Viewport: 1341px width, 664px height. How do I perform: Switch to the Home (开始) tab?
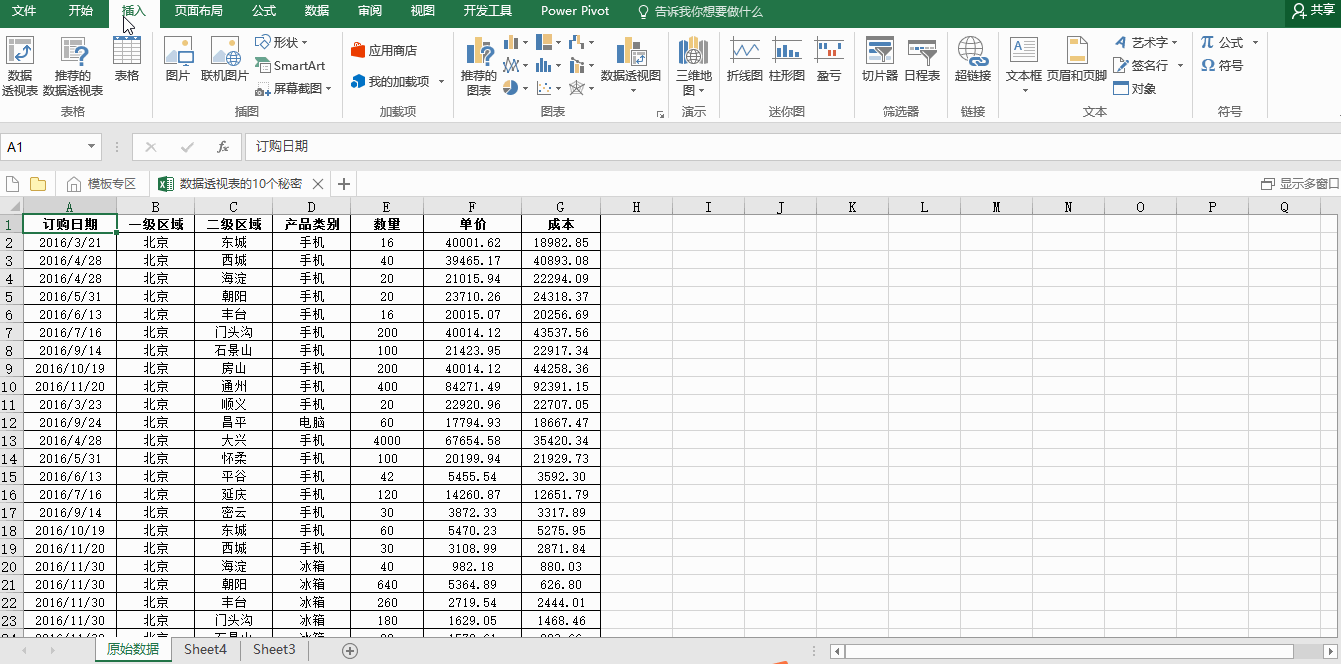pyautogui.click(x=81, y=11)
